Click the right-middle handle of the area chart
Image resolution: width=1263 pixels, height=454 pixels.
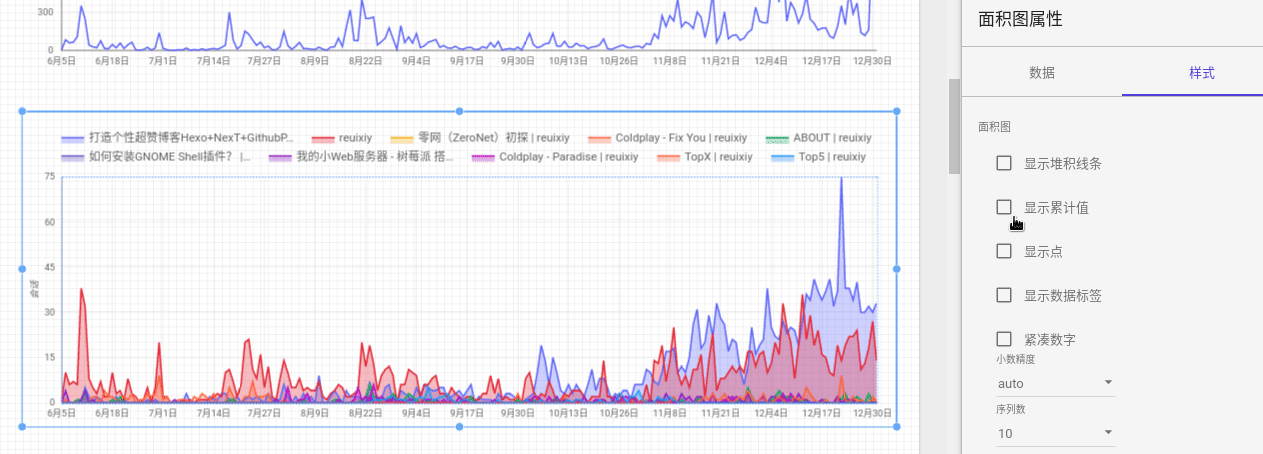[x=896, y=269]
